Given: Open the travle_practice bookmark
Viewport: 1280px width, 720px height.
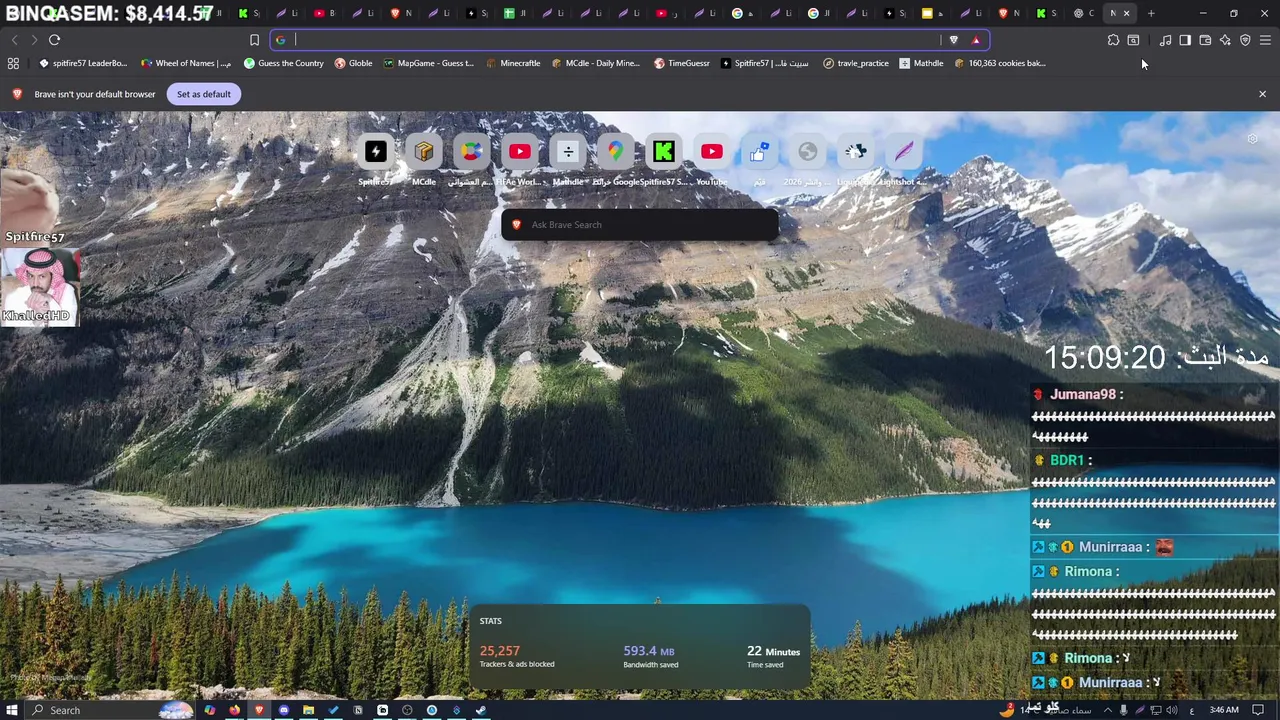Looking at the screenshot, I should [856, 63].
